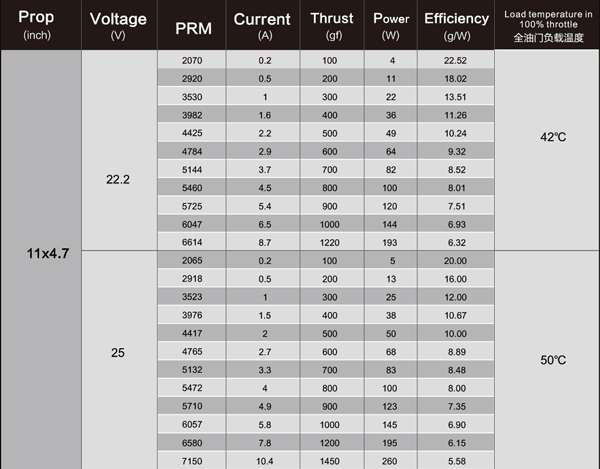Select the 10.4 current value
The image size is (600, 469).
click(x=262, y=460)
